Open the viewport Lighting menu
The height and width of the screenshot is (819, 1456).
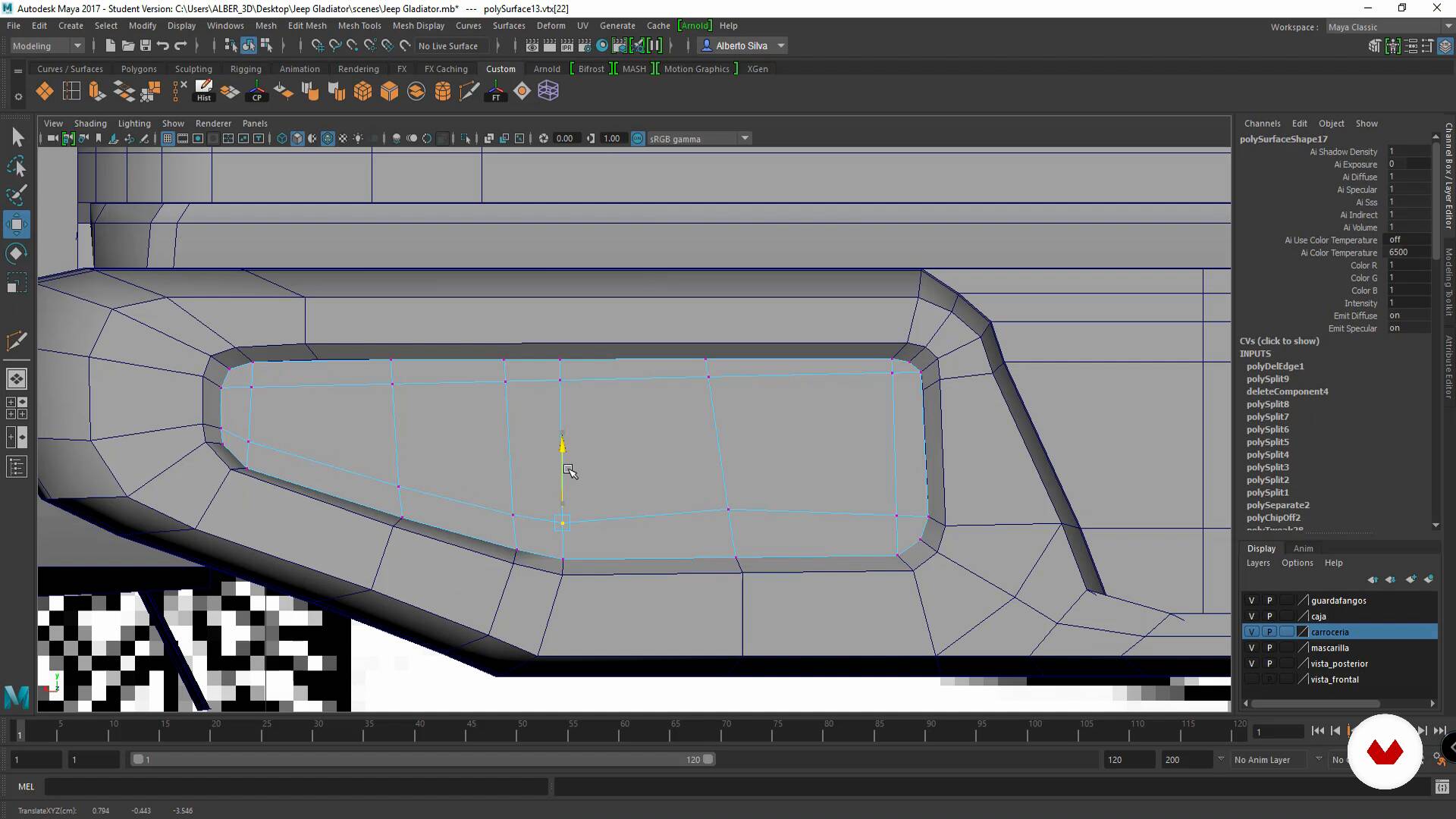[x=134, y=124]
